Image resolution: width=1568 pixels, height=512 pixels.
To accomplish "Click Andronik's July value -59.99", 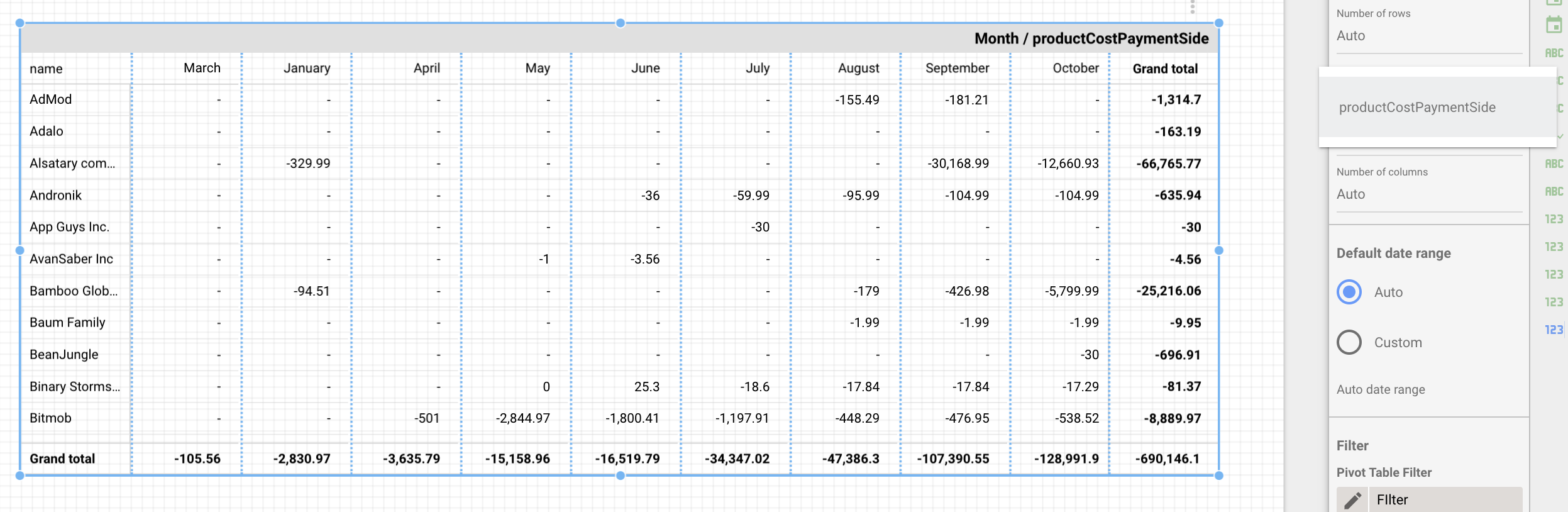I will pos(751,196).
